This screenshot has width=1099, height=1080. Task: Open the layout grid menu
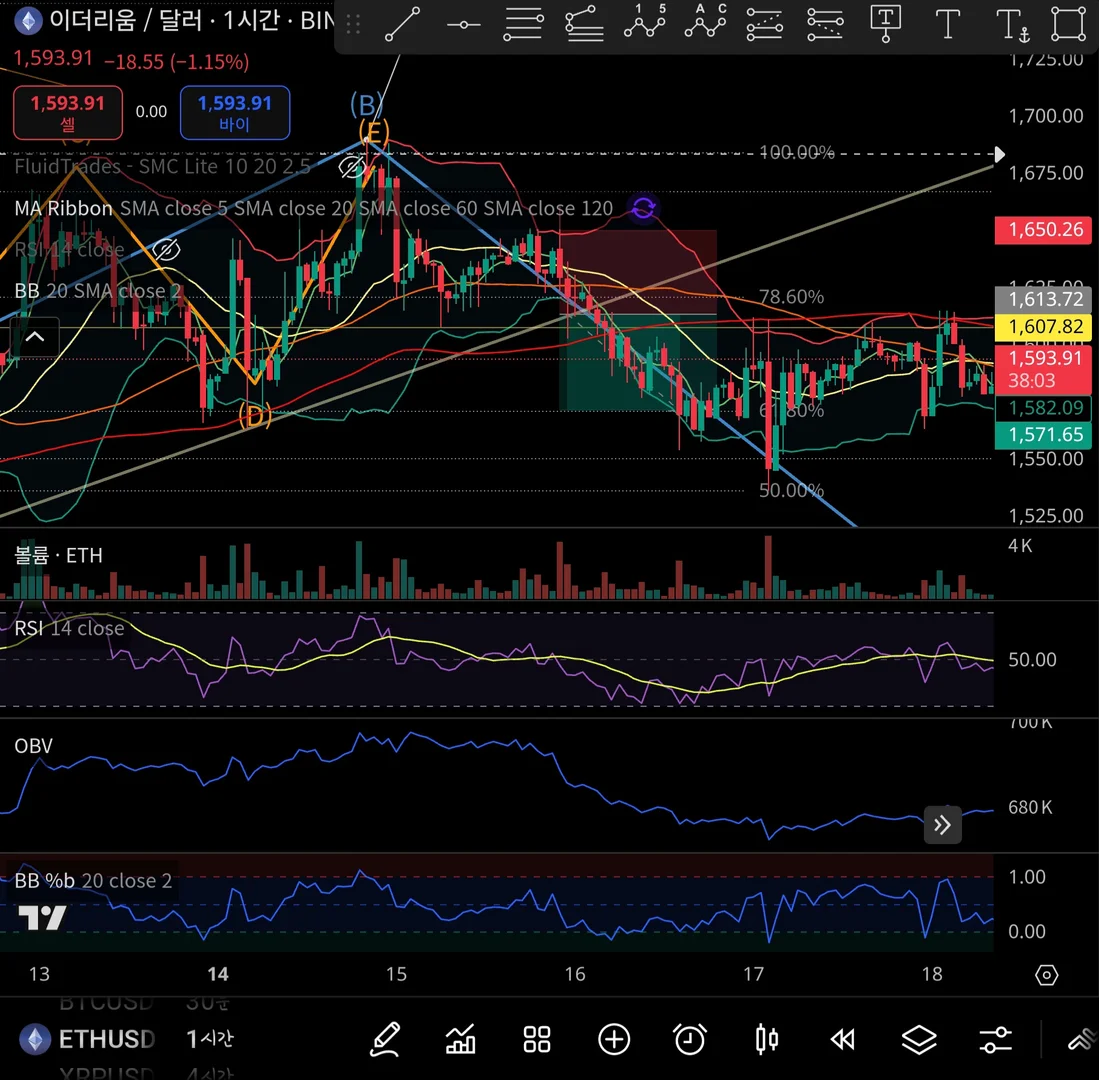(537, 1039)
